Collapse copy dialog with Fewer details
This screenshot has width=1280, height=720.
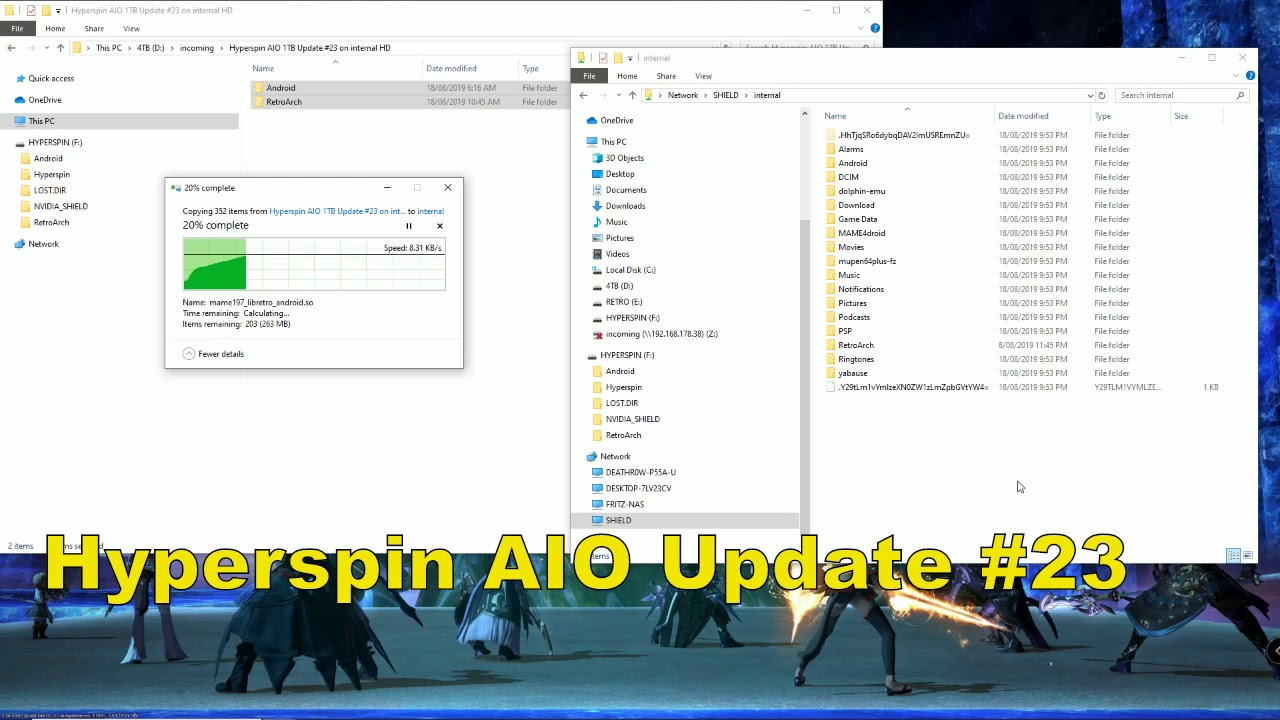(213, 354)
